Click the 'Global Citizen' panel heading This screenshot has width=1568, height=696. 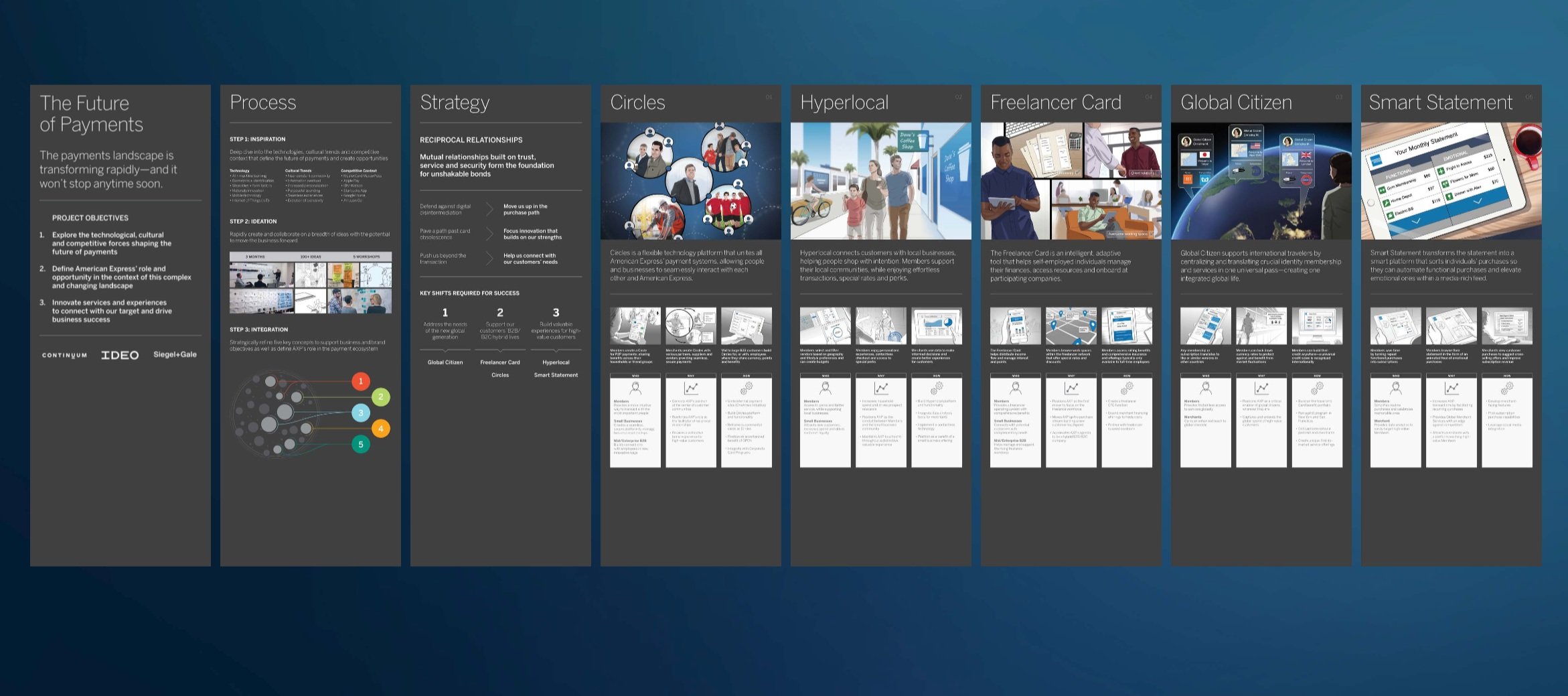click(1236, 102)
